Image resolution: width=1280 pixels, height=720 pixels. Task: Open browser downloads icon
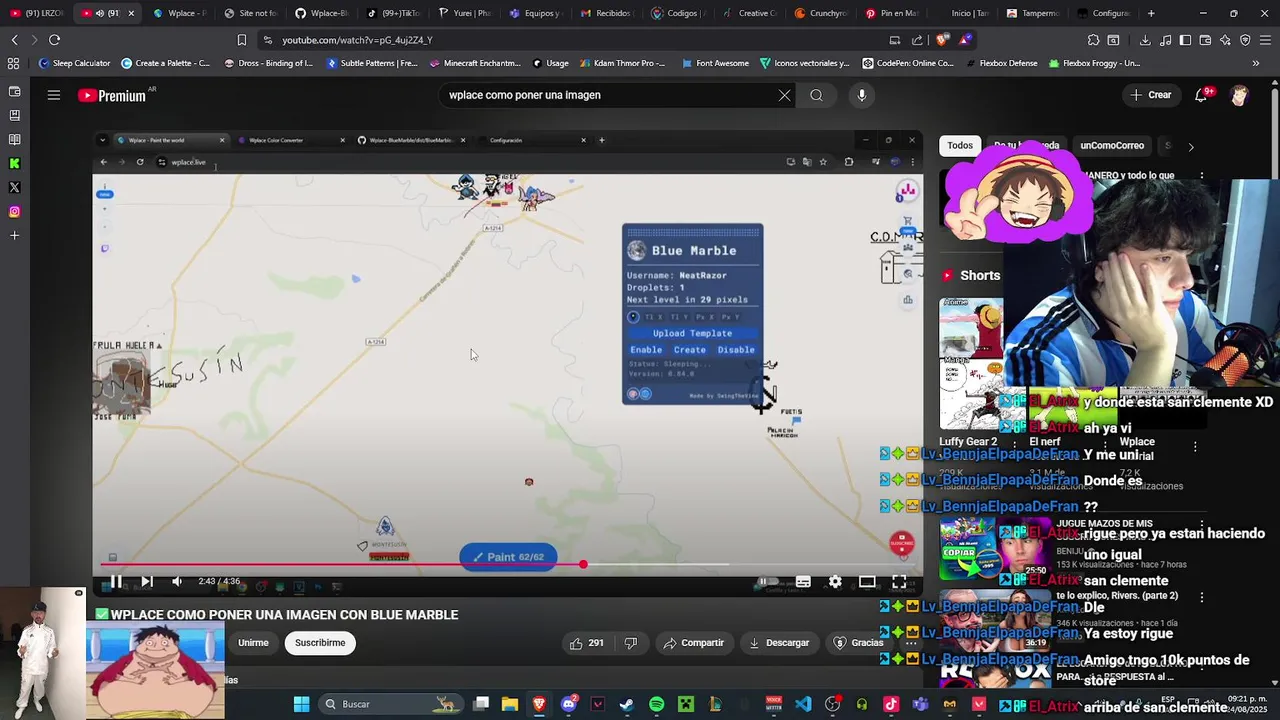coord(1144,40)
